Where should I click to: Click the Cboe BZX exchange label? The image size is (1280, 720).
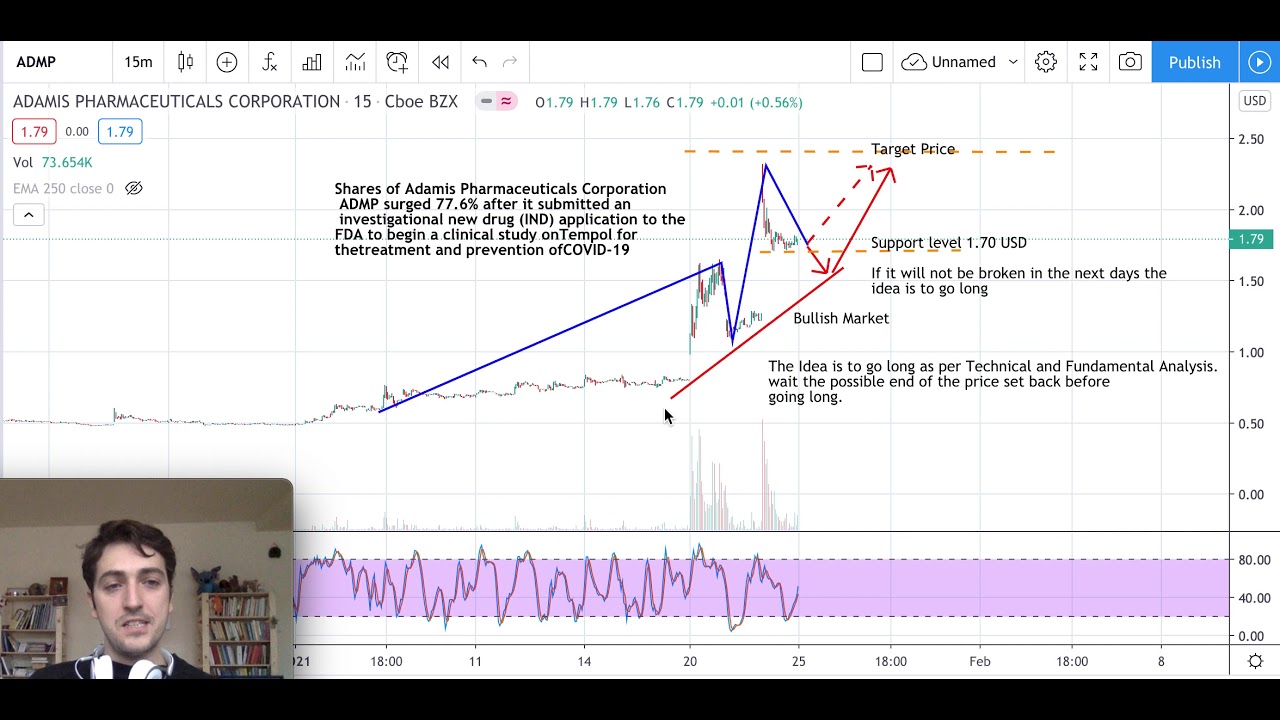422,102
